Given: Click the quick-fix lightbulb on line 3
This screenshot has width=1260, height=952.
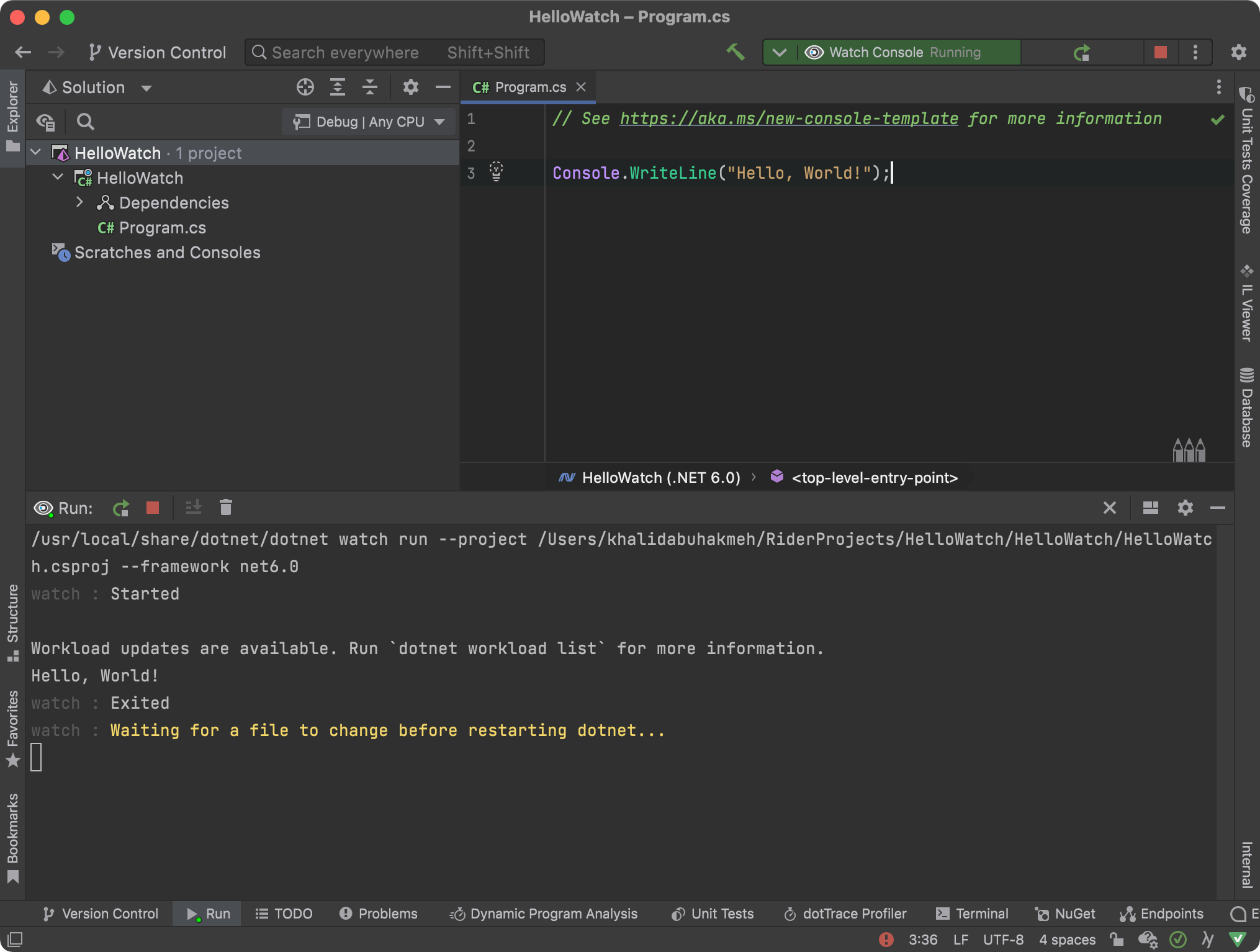Looking at the screenshot, I should click(496, 171).
